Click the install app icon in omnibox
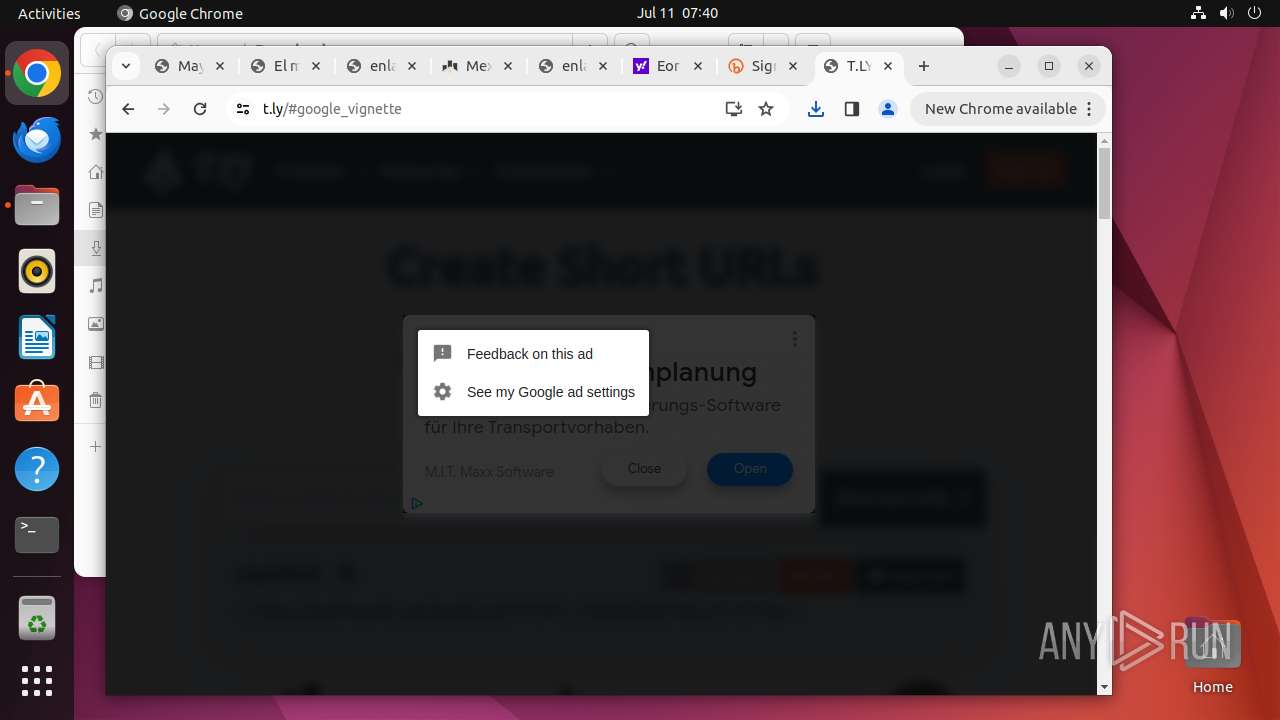 tap(734, 109)
